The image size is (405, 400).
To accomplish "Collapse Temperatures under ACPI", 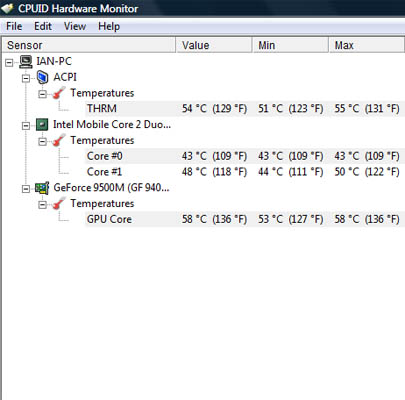I will (x=42, y=94).
